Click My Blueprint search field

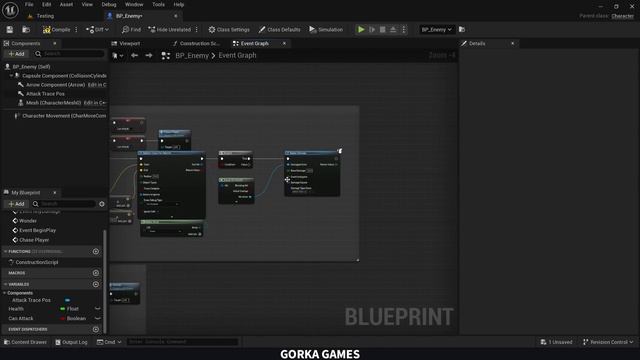pyautogui.click(x=64, y=204)
